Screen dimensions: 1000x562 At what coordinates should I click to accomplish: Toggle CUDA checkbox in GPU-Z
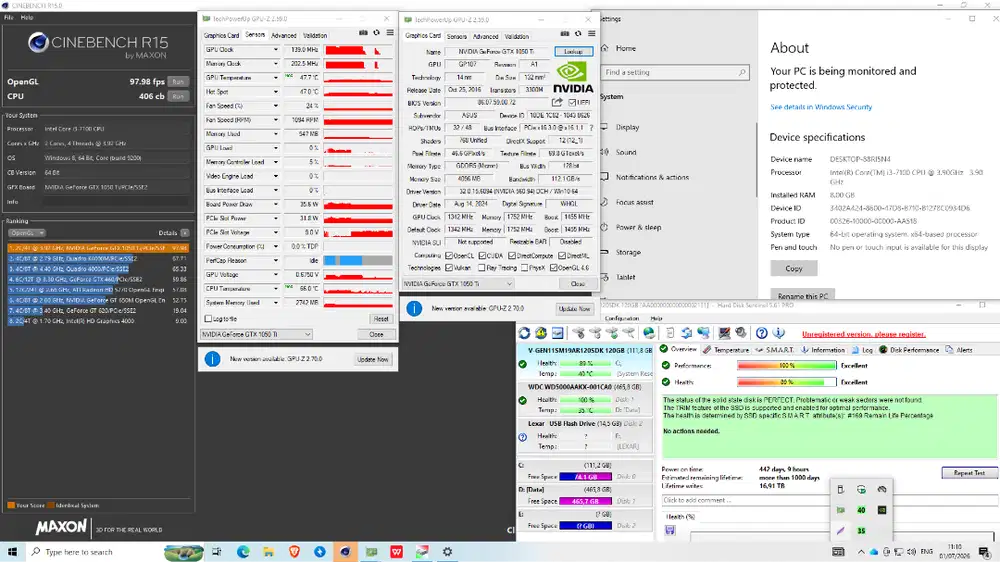point(482,256)
